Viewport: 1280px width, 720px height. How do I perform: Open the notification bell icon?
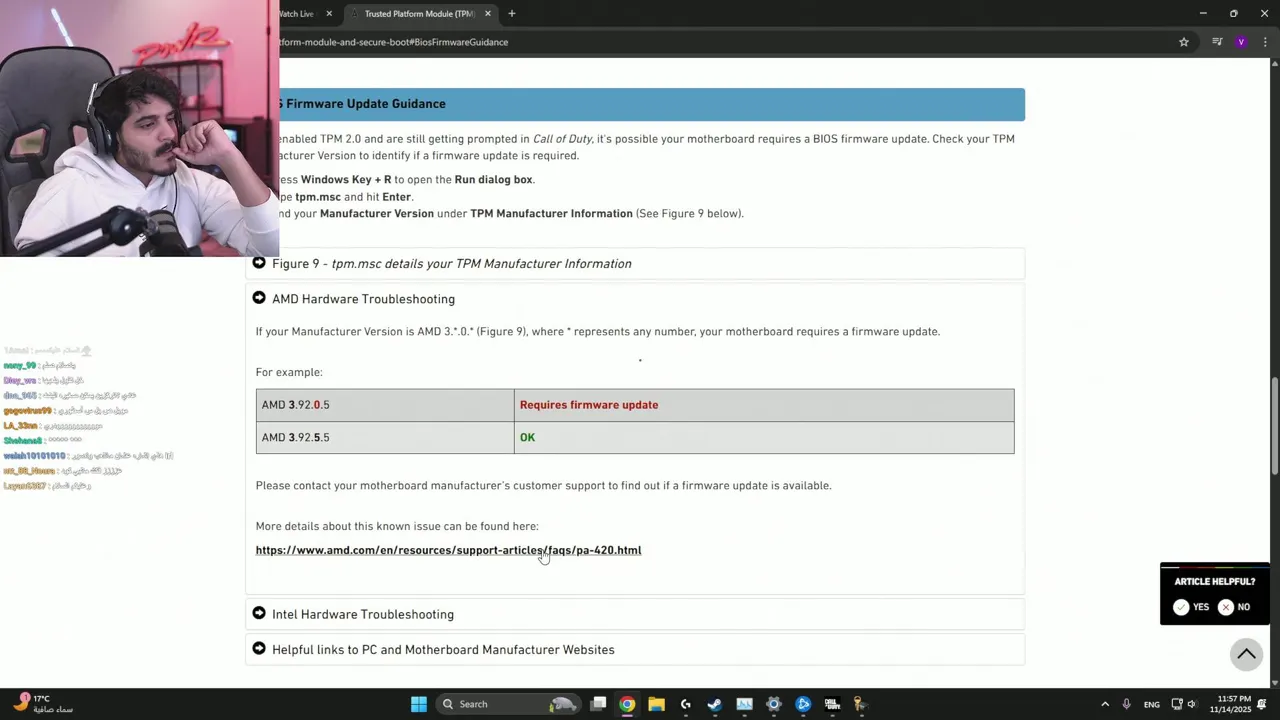1262,704
